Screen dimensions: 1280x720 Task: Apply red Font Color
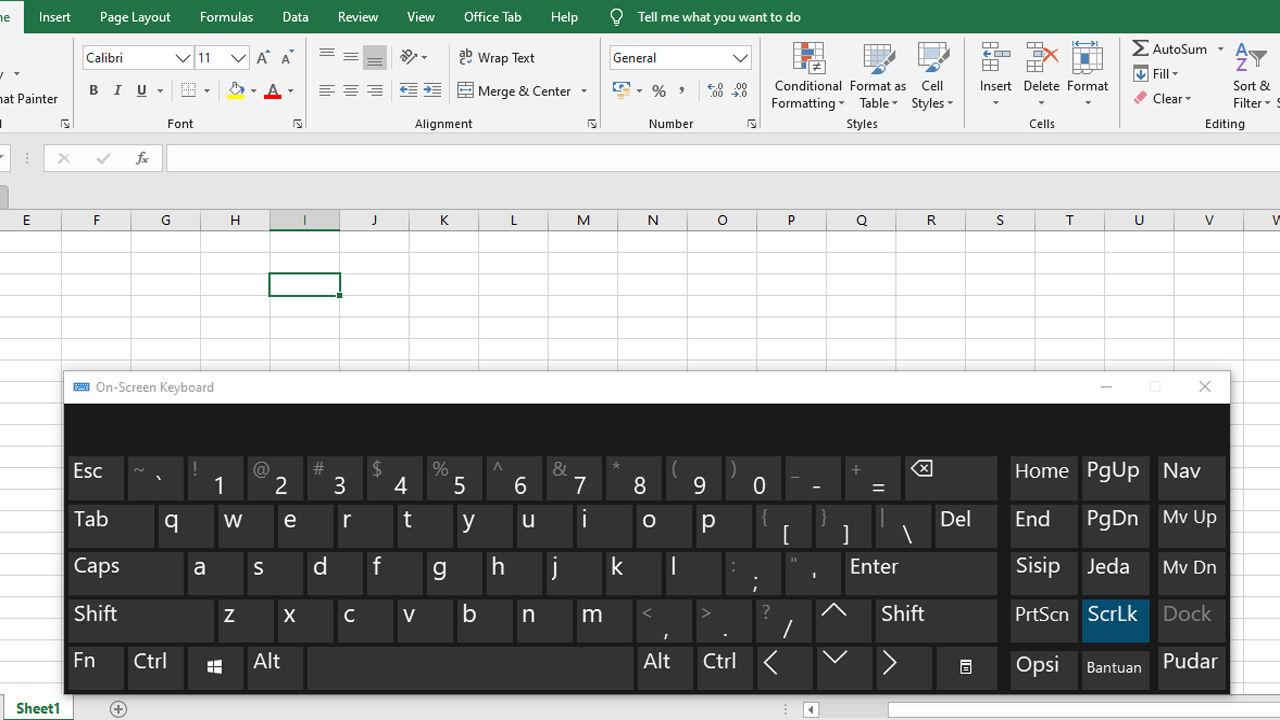[272, 91]
